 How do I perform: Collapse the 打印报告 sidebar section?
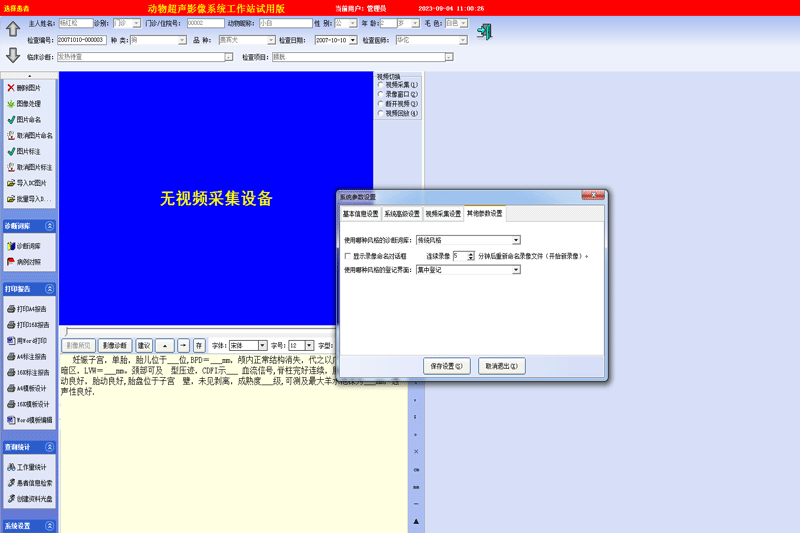pyautogui.click(x=49, y=289)
